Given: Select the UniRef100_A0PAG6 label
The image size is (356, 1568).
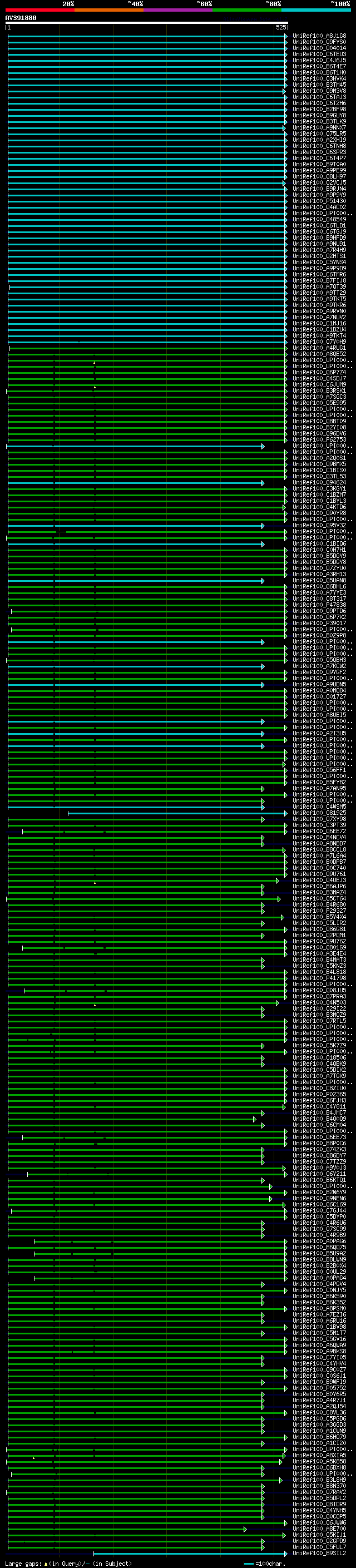Looking at the screenshot, I should pos(319,1241).
